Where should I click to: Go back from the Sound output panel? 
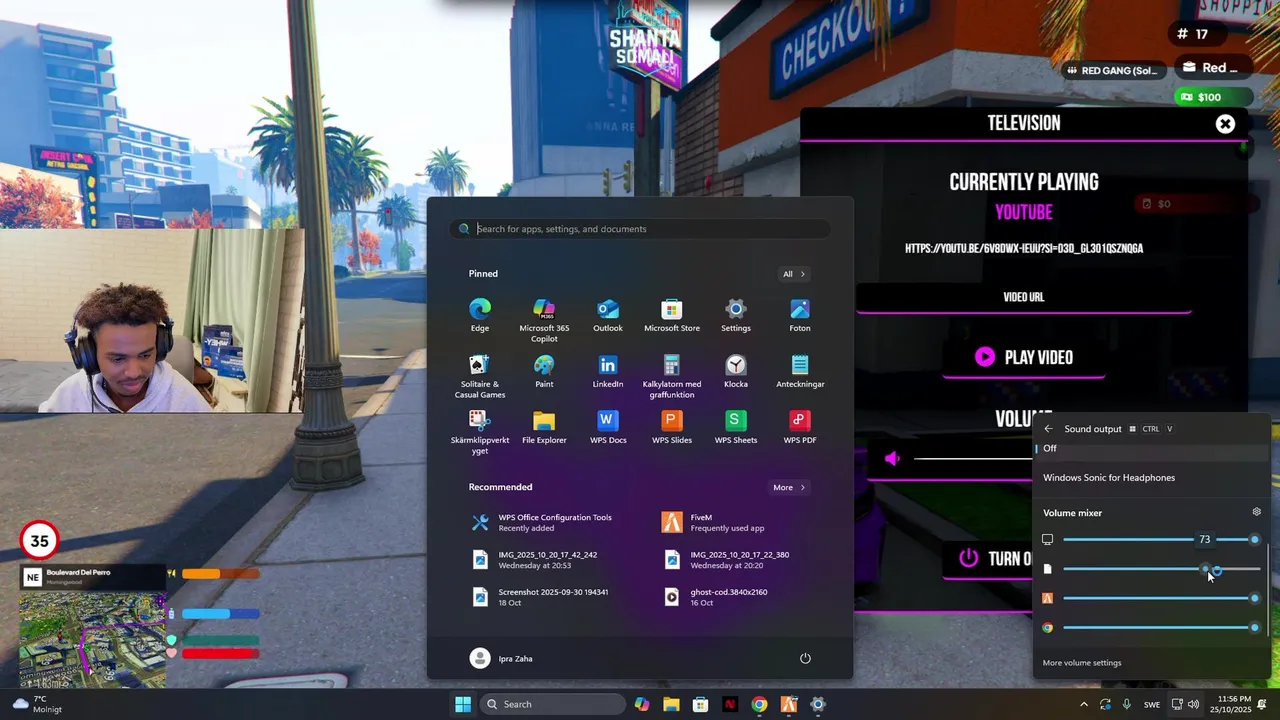pyautogui.click(x=1048, y=429)
